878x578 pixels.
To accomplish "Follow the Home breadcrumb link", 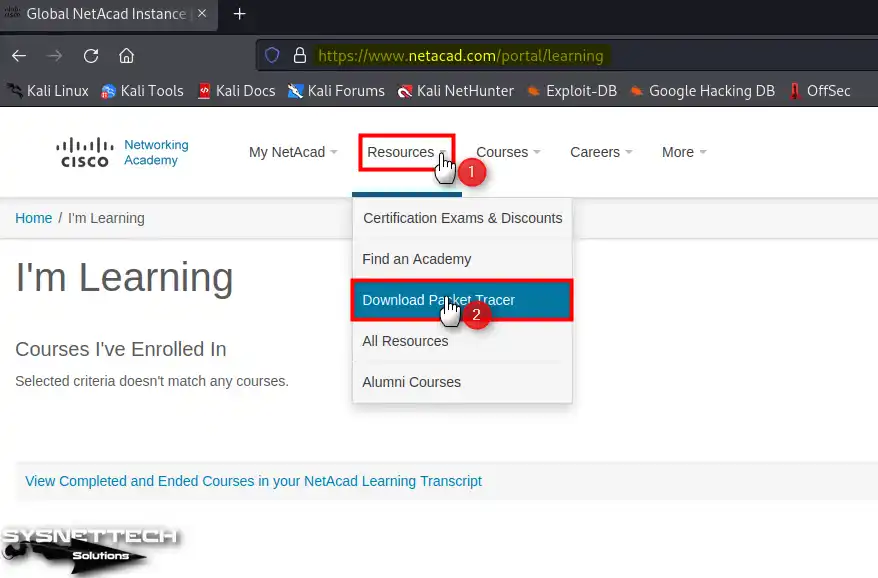I will [x=34, y=218].
